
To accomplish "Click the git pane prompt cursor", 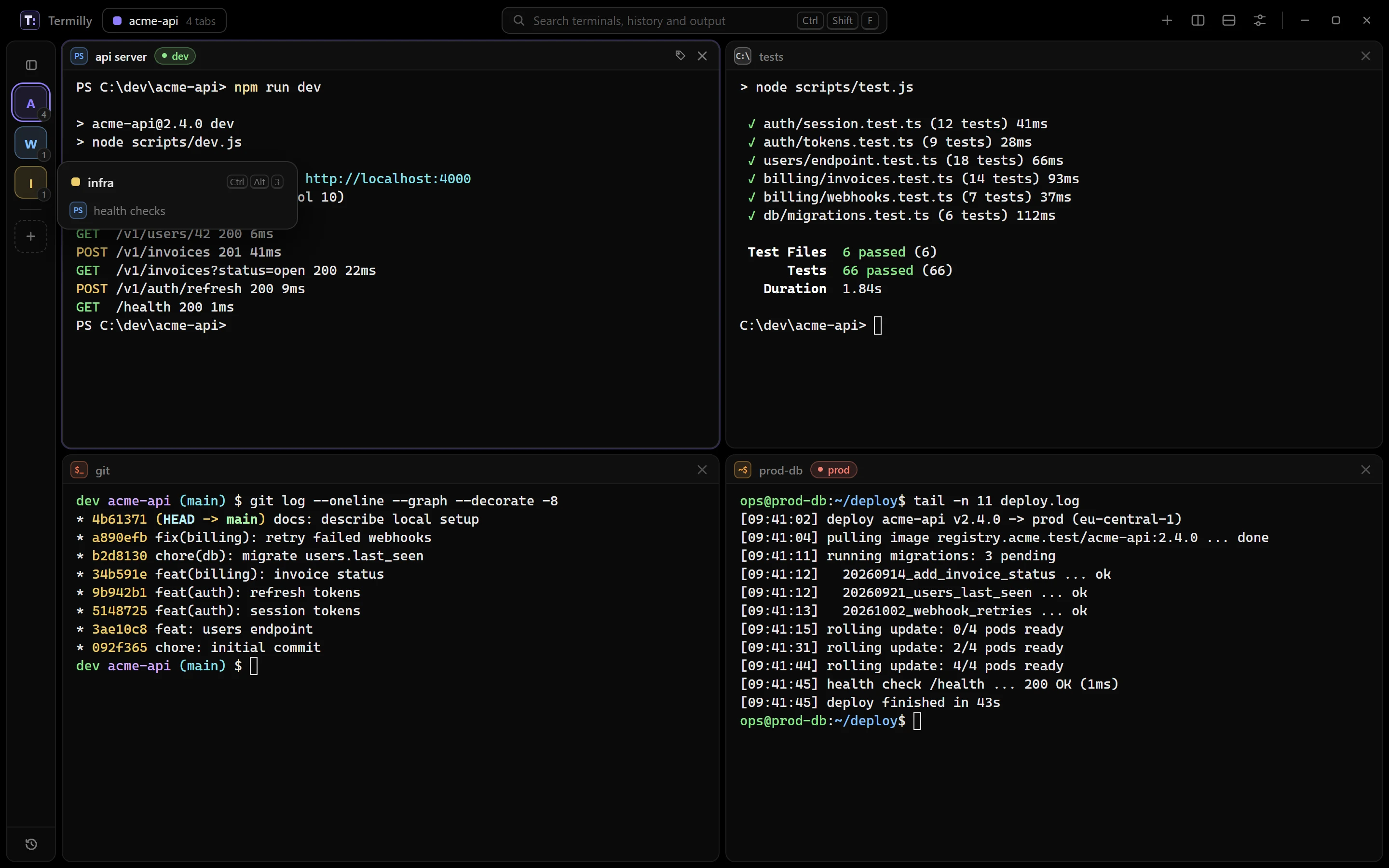I will (x=254, y=666).
